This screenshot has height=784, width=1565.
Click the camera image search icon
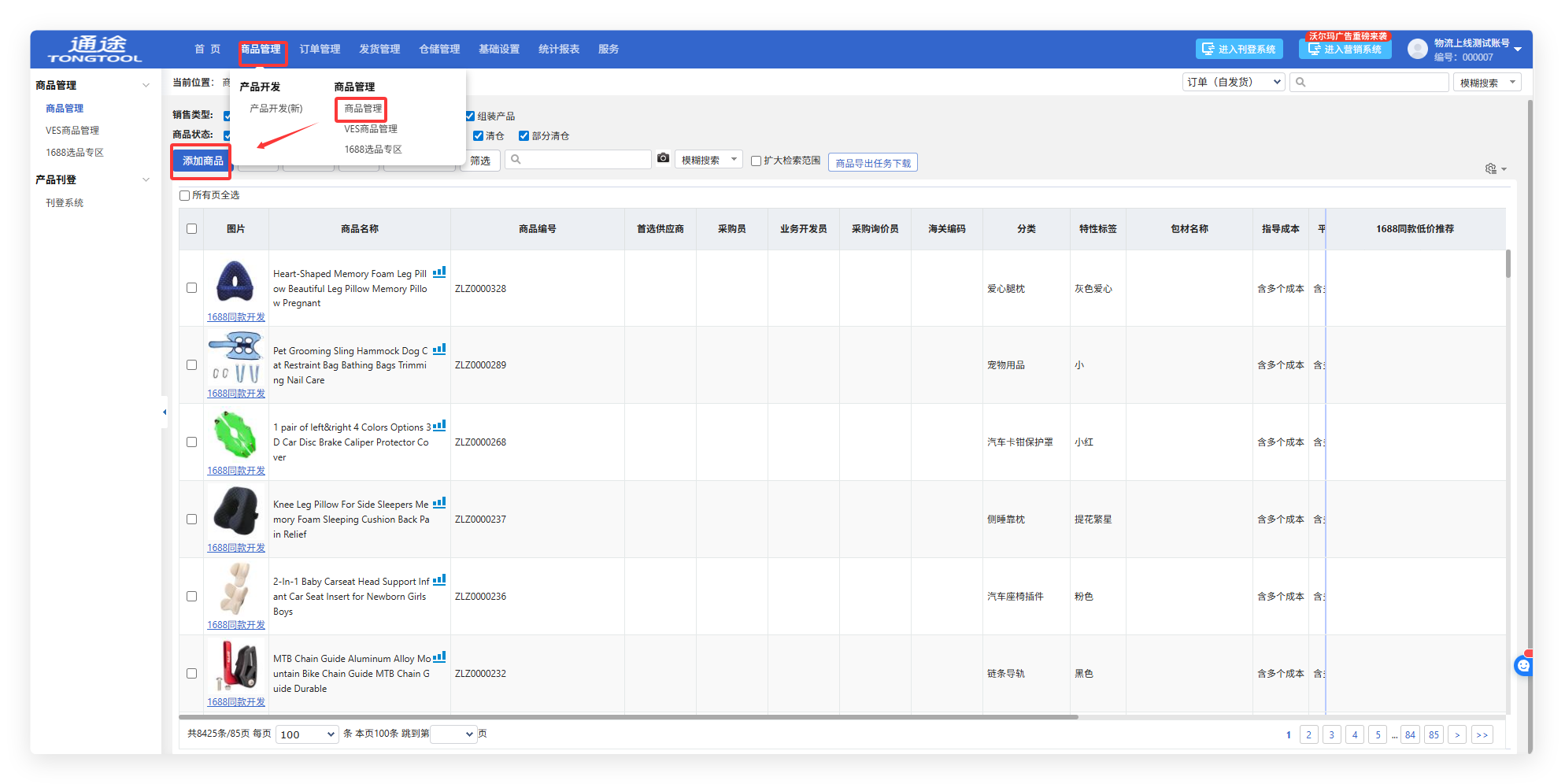pos(663,159)
